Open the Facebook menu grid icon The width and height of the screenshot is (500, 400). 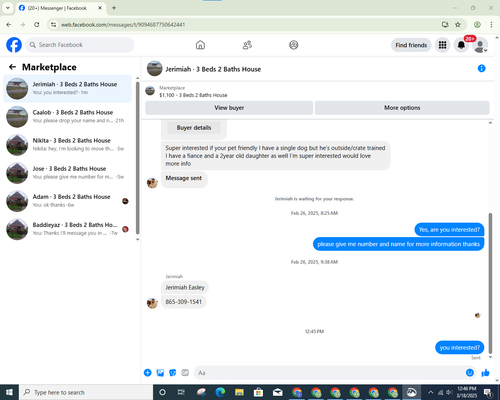click(x=442, y=45)
